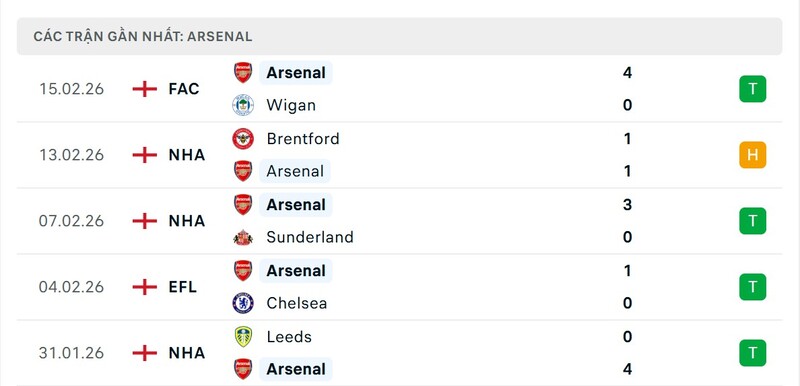Click the Leeds club crest icon
800x386 pixels.
[x=243, y=337]
